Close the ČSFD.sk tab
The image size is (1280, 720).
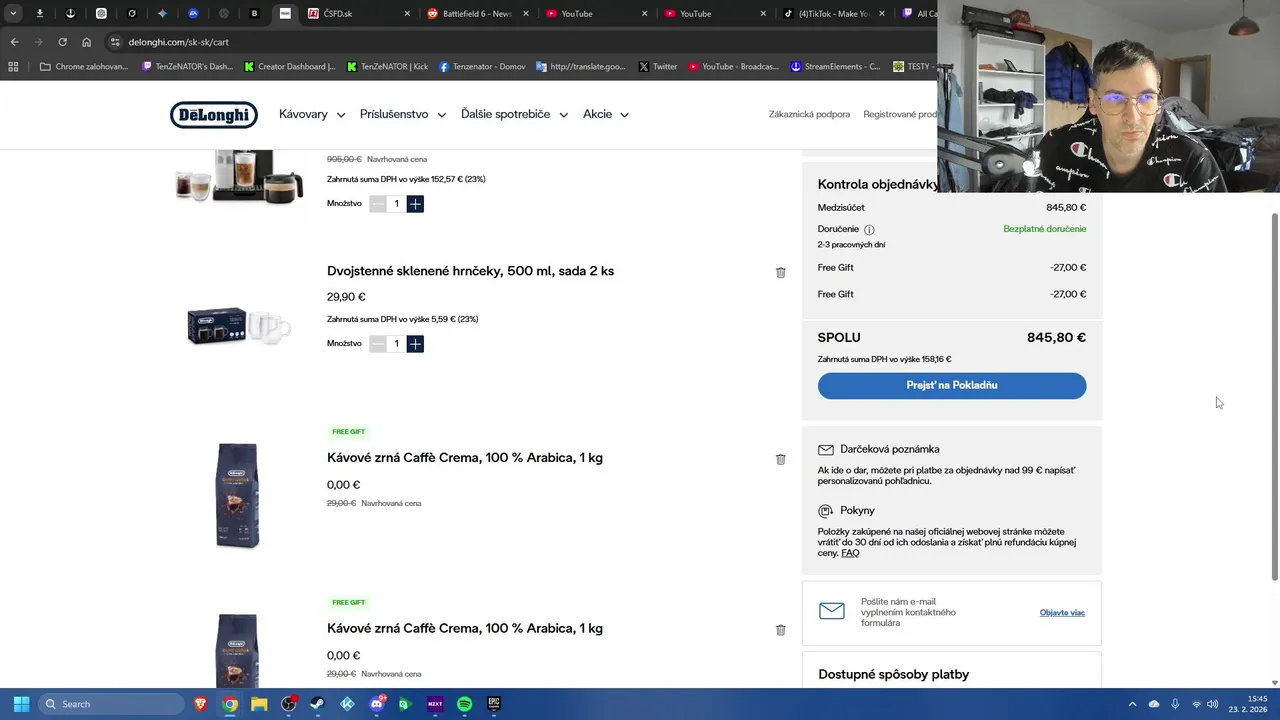click(x=407, y=13)
